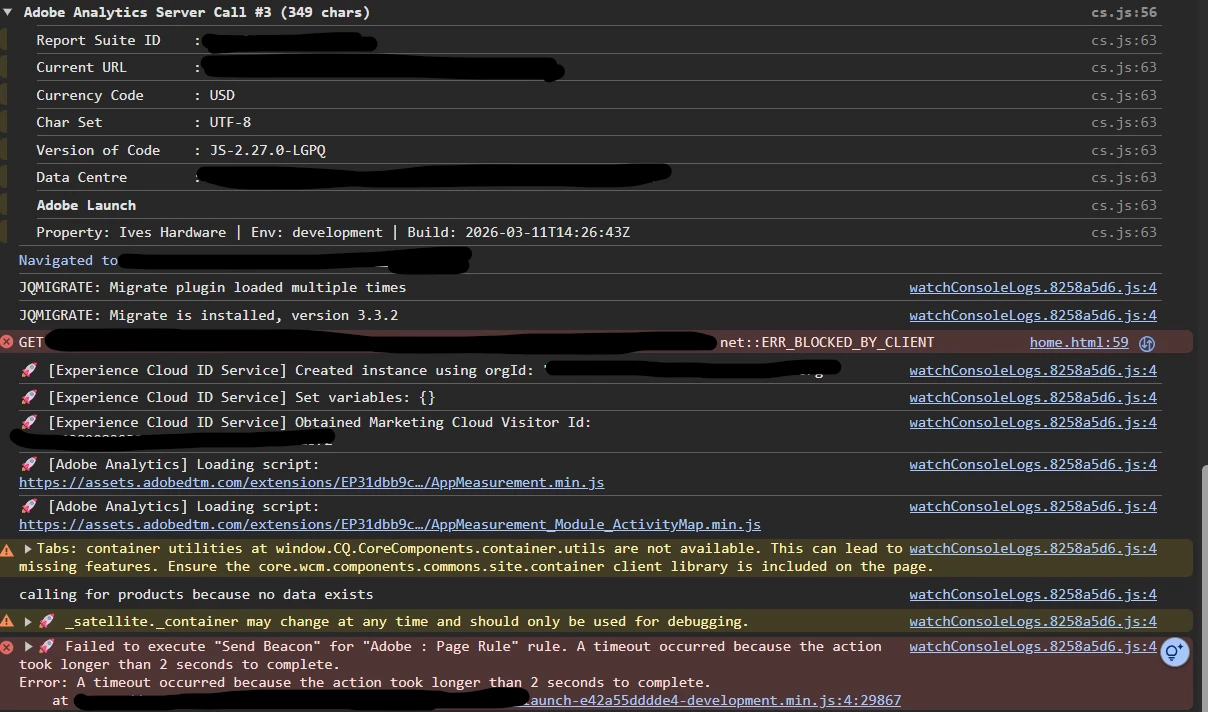Select the 'Data Centre' label
The width and height of the screenshot is (1208, 712).
[82, 177]
